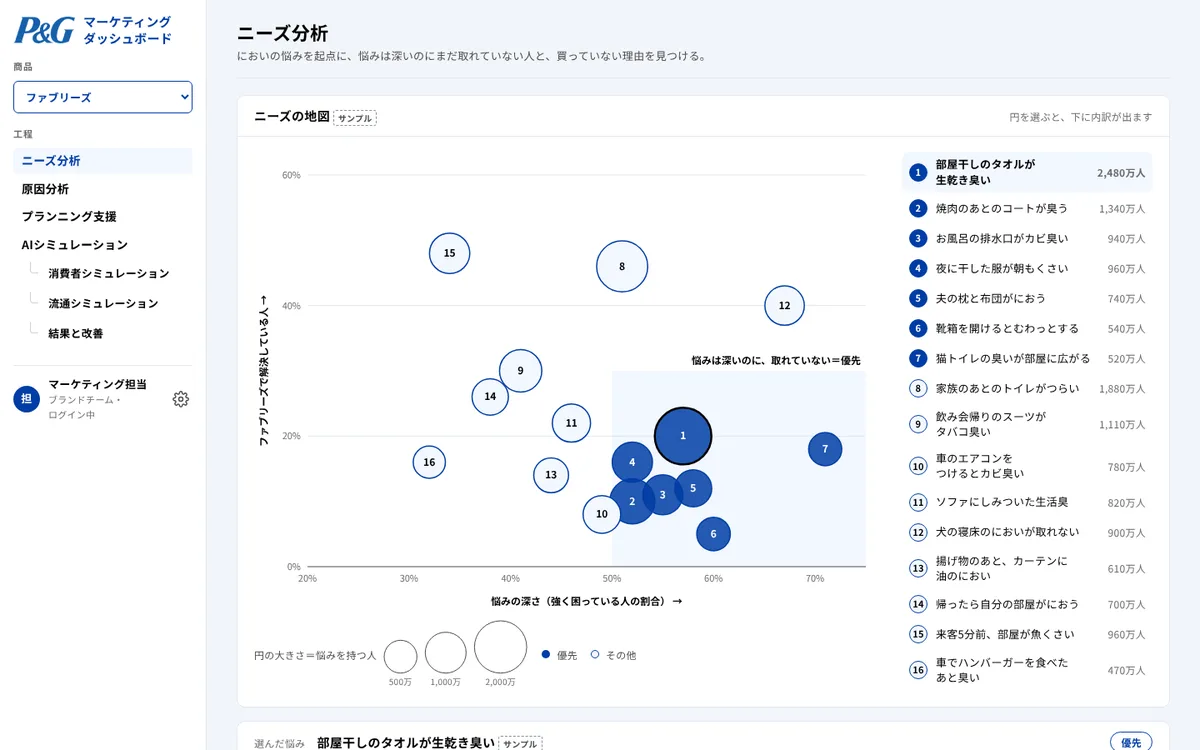Click the 1,880万人 value
This screenshot has height=750, width=1200.
1122,389
